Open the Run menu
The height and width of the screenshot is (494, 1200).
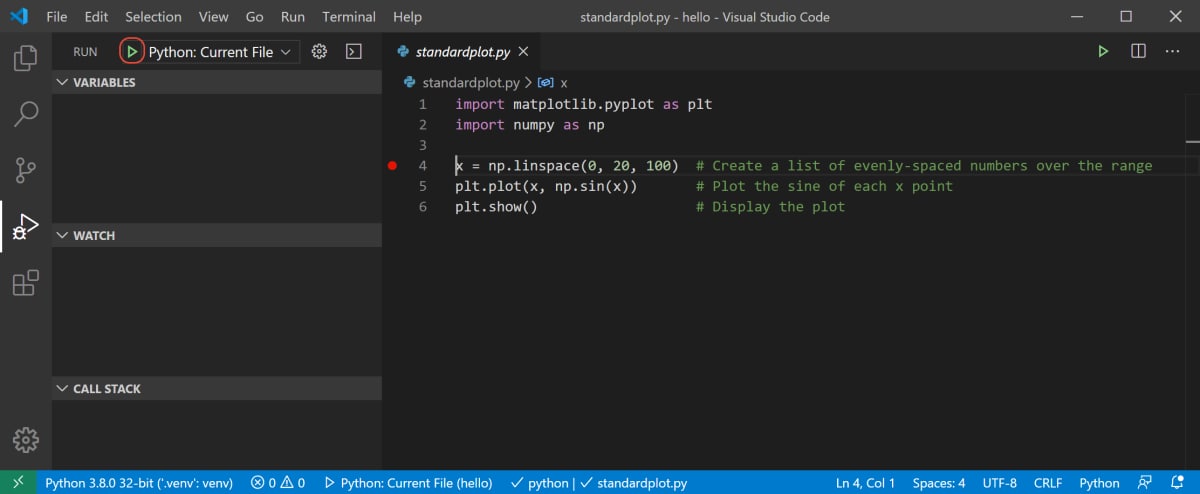[x=293, y=17]
